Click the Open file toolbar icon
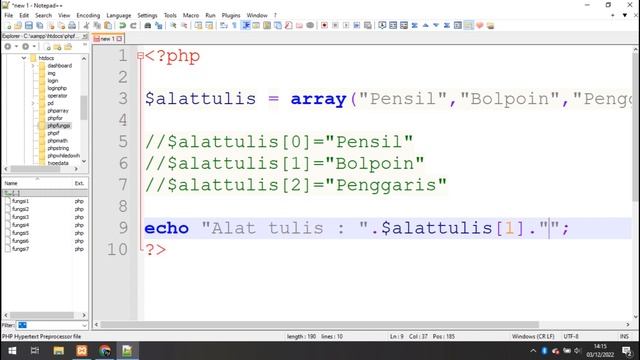640x360 pixels. point(18,26)
